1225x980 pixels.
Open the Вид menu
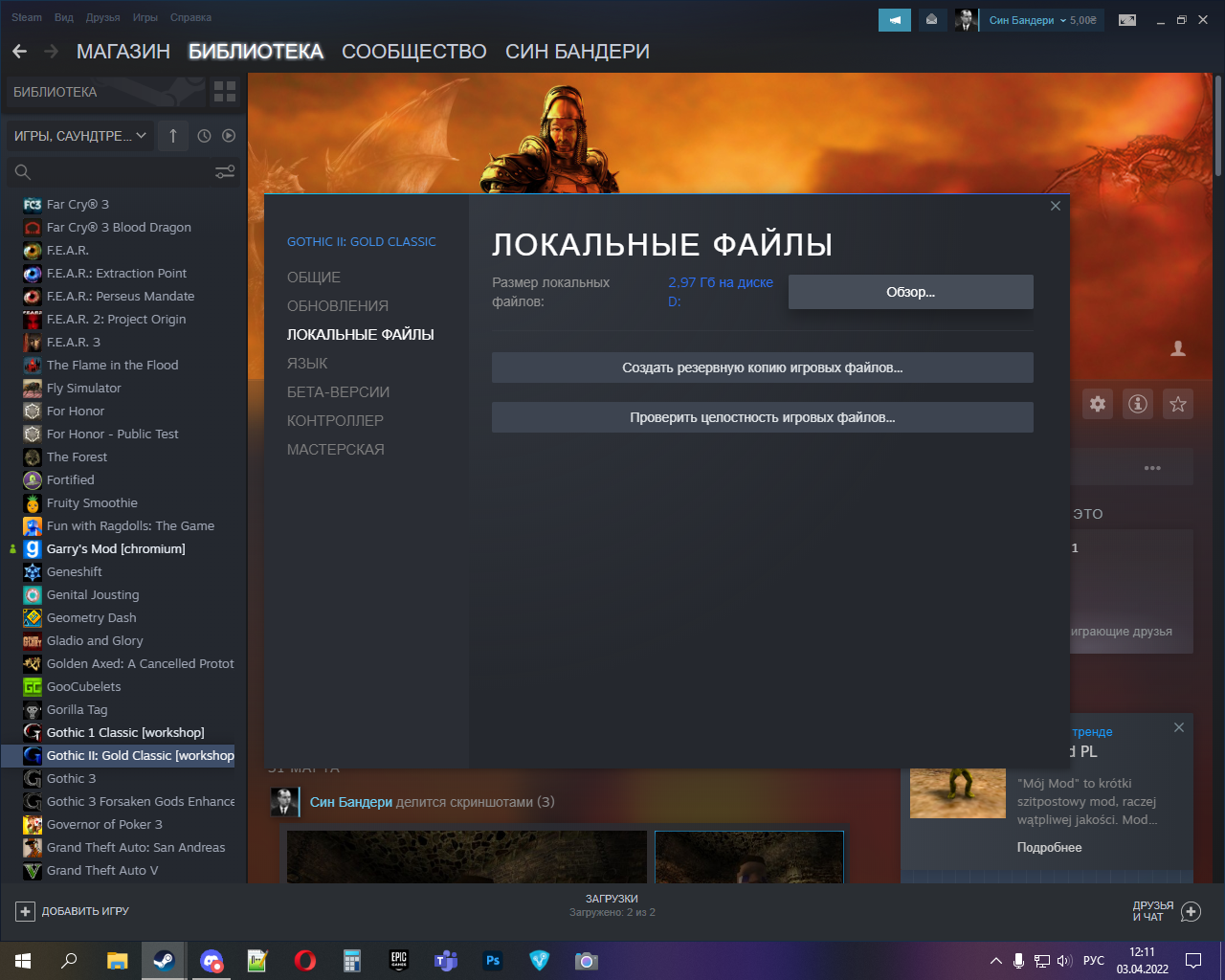pyautogui.click(x=64, y=17)
